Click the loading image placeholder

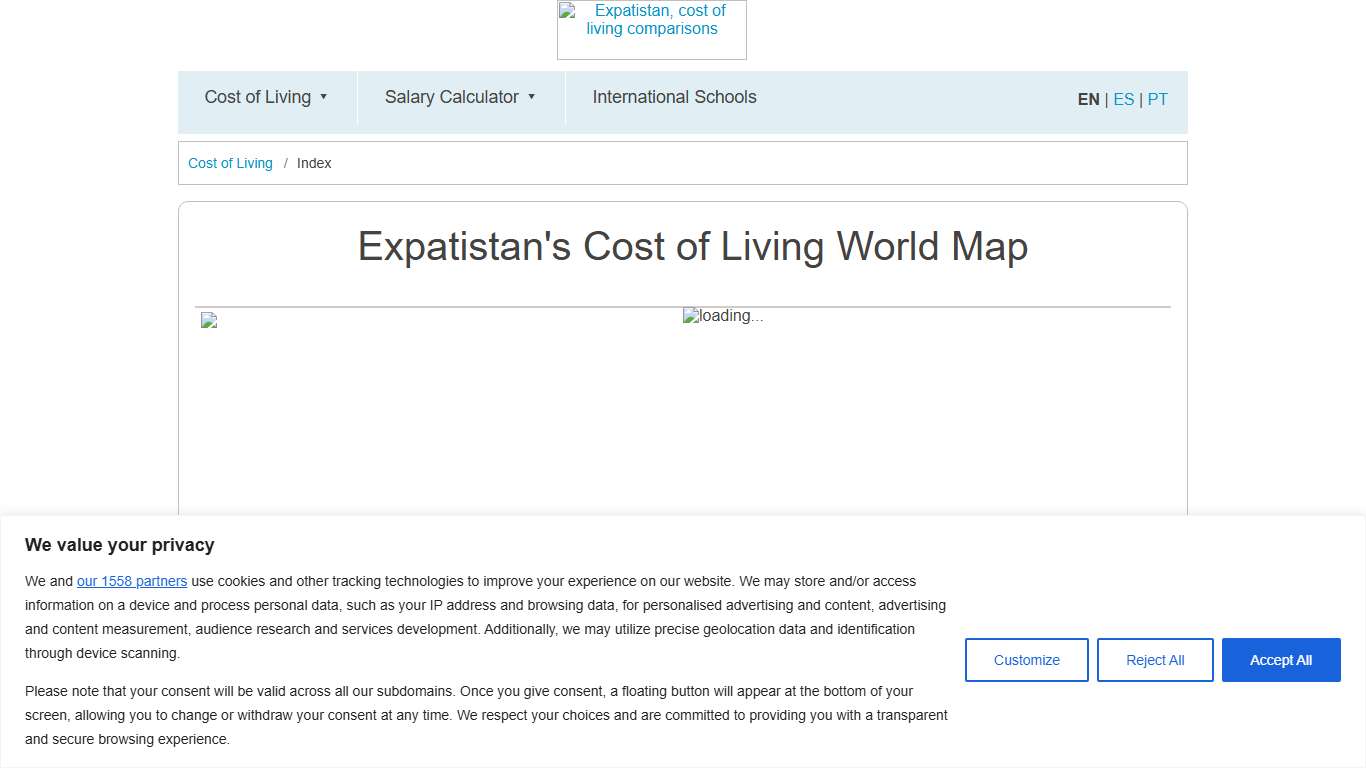722,316
